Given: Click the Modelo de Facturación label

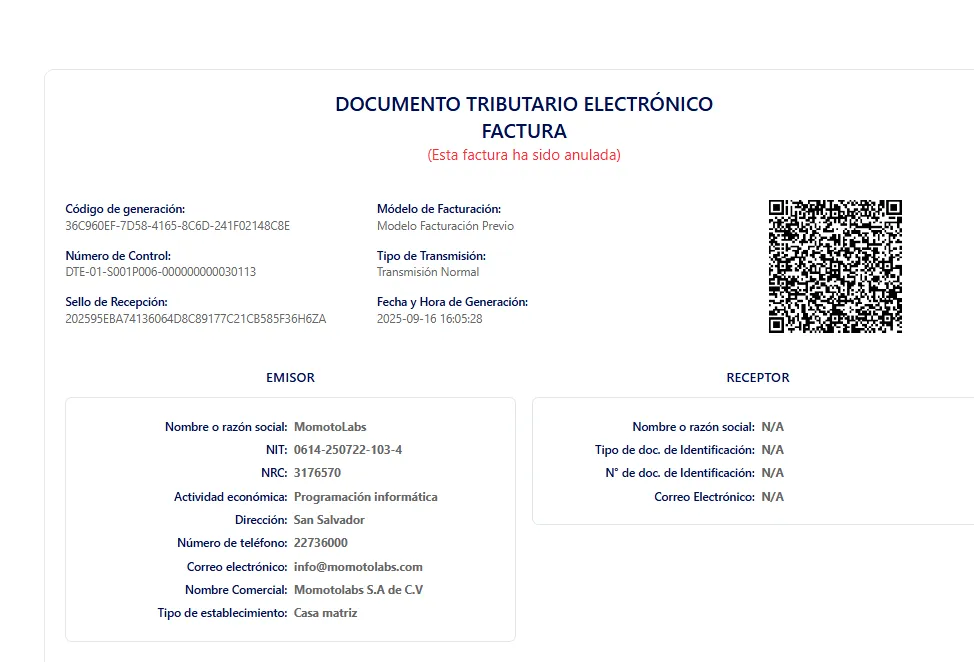Looking at the screenshot, I should click(x=444, y=209).
